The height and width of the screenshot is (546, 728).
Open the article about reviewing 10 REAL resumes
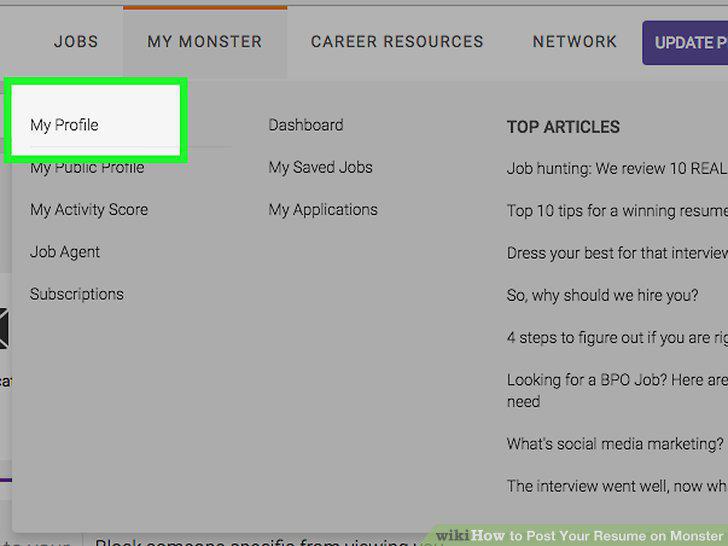[x=617, y=168]
